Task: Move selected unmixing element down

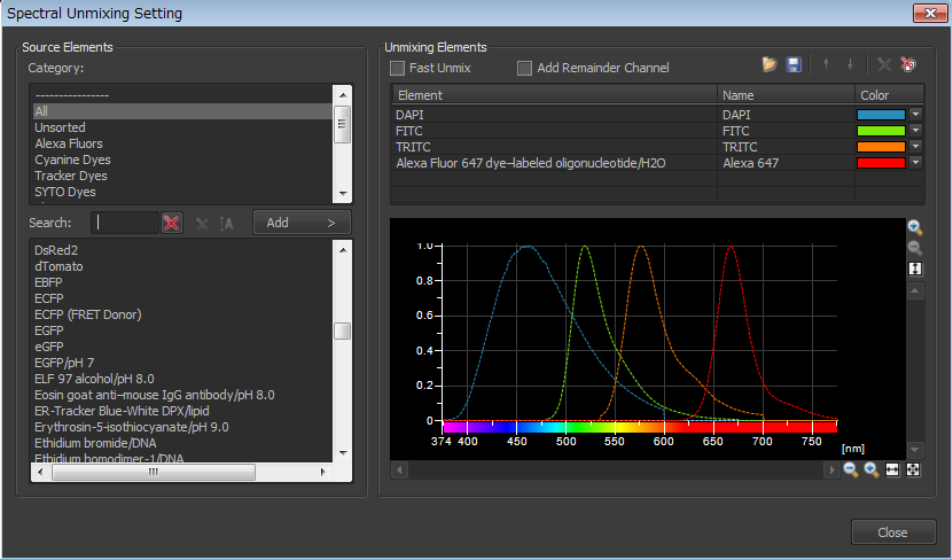Action: (x=850, y=64)
